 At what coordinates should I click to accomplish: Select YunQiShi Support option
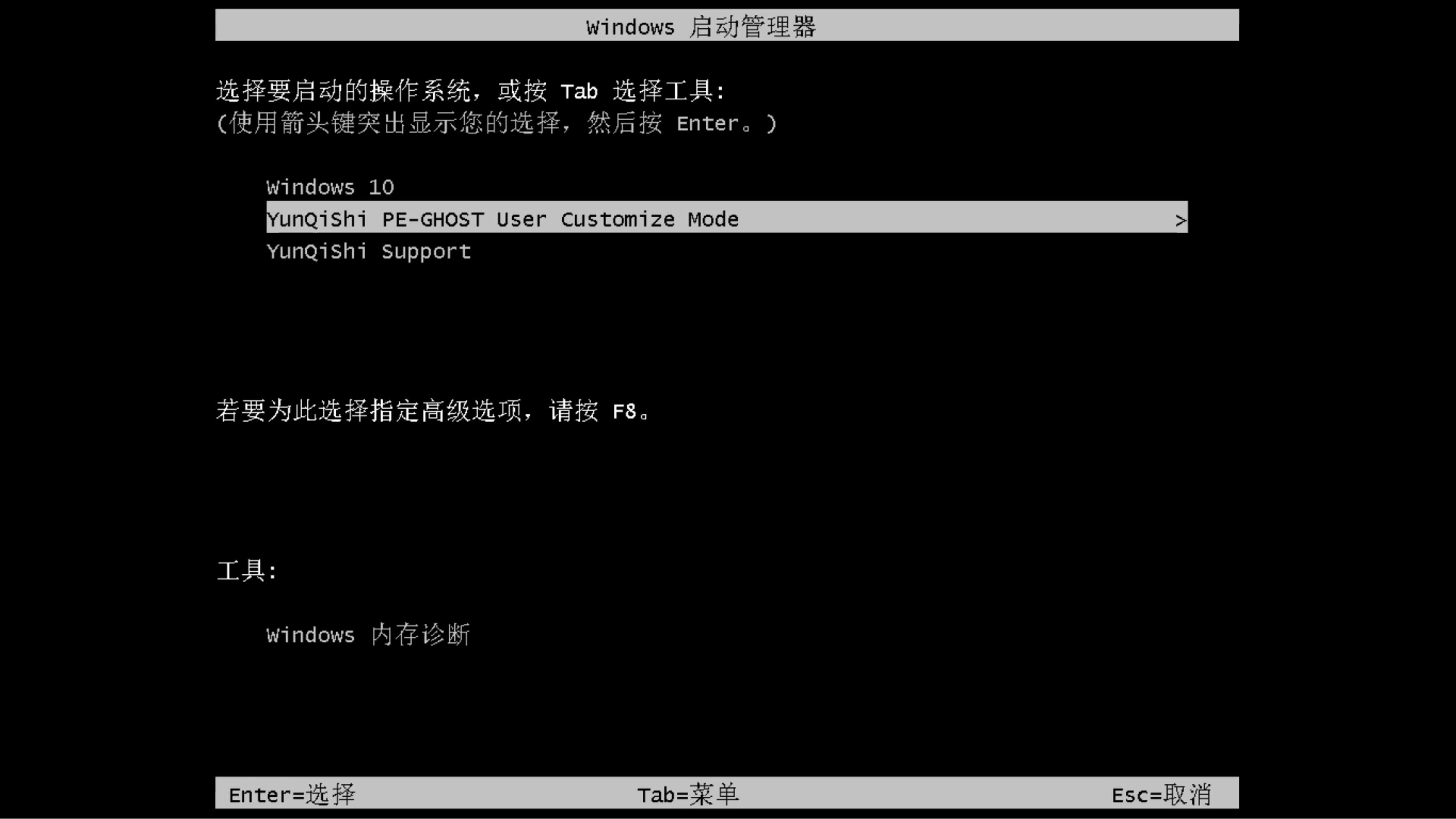368,251
